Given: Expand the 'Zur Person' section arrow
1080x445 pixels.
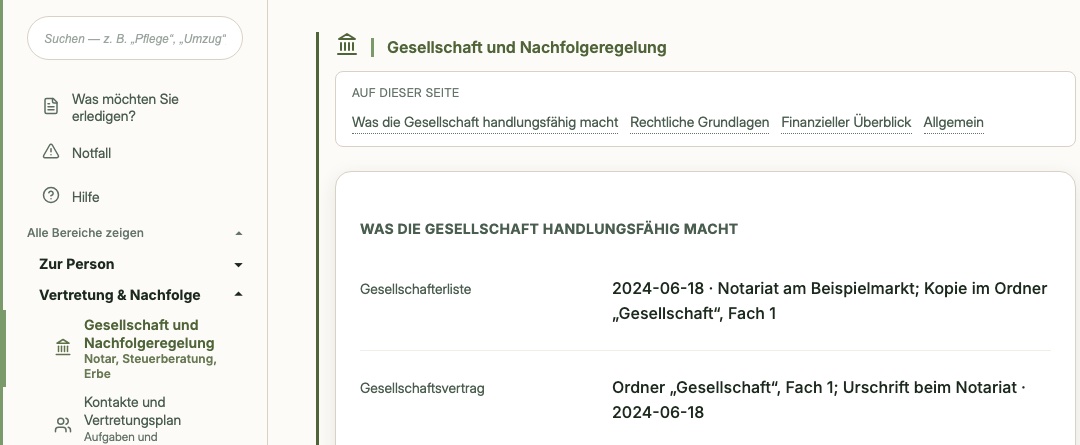Looking at the screenshot, I should [x=238, y=265].
